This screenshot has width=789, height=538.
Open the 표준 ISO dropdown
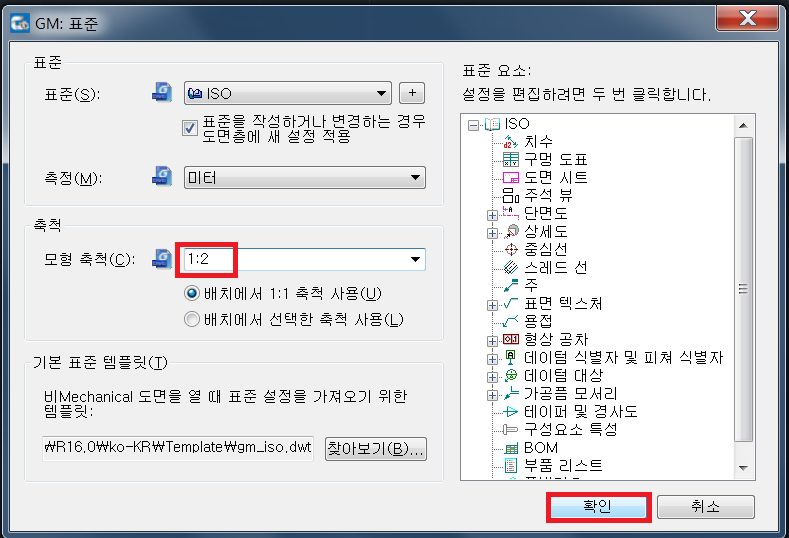point(288,93)
